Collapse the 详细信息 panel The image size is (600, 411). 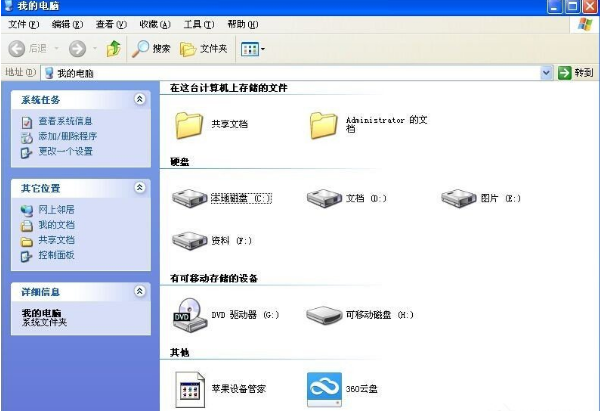(140, 291)
